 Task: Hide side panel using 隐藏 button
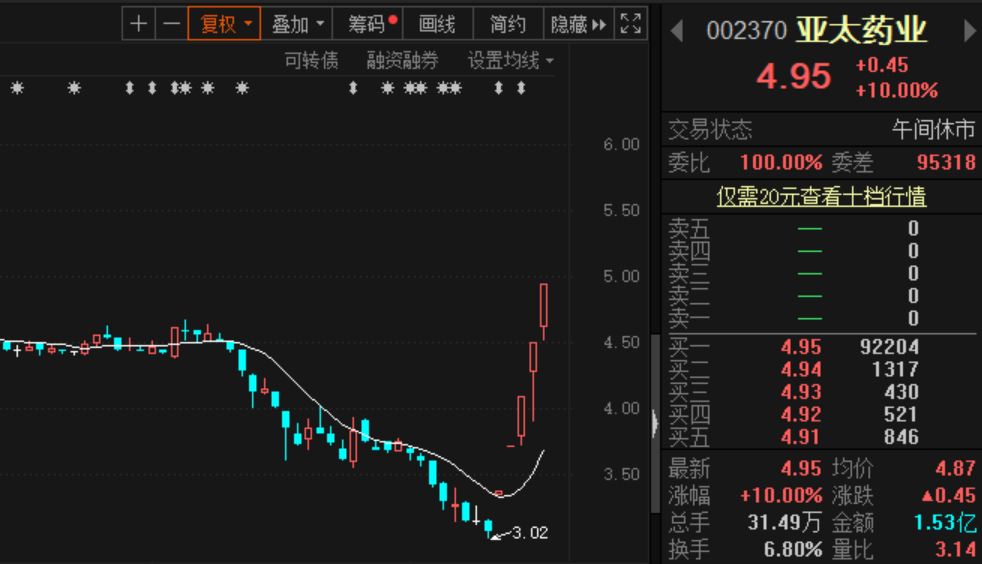click(x=578, y=24)
